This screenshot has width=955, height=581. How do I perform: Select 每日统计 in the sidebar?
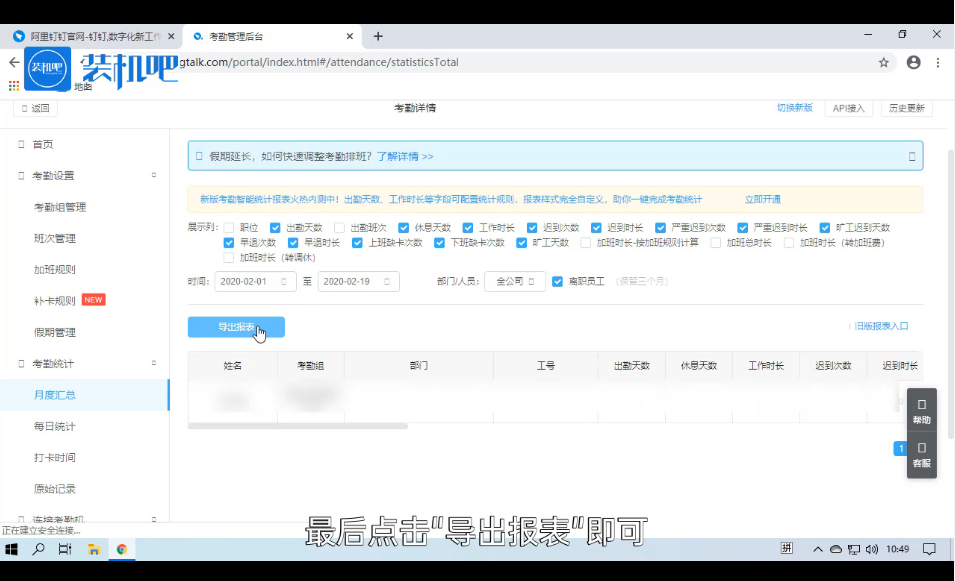coord(55,426)
